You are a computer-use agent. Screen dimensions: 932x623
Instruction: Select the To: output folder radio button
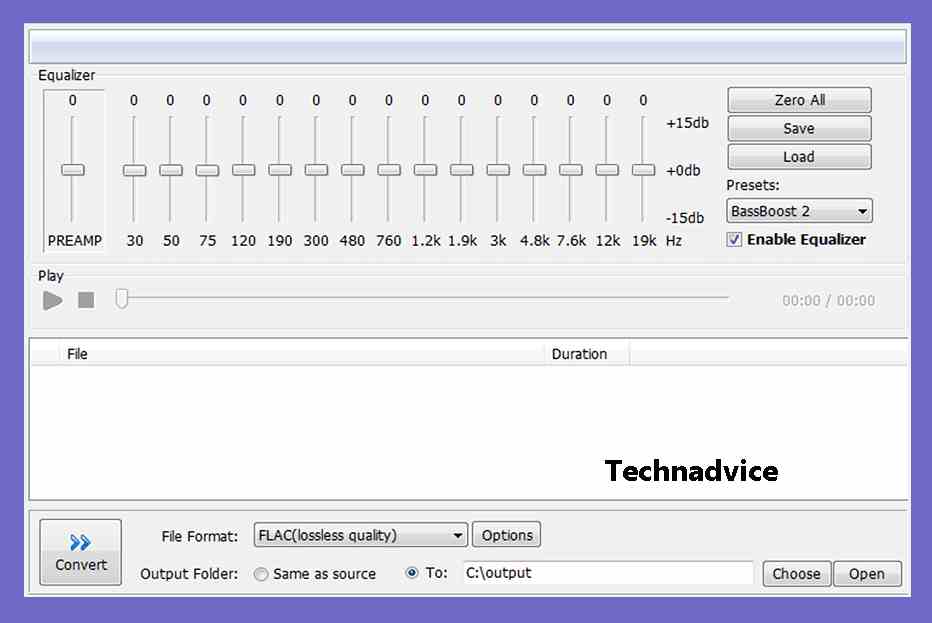click(411, 573)
